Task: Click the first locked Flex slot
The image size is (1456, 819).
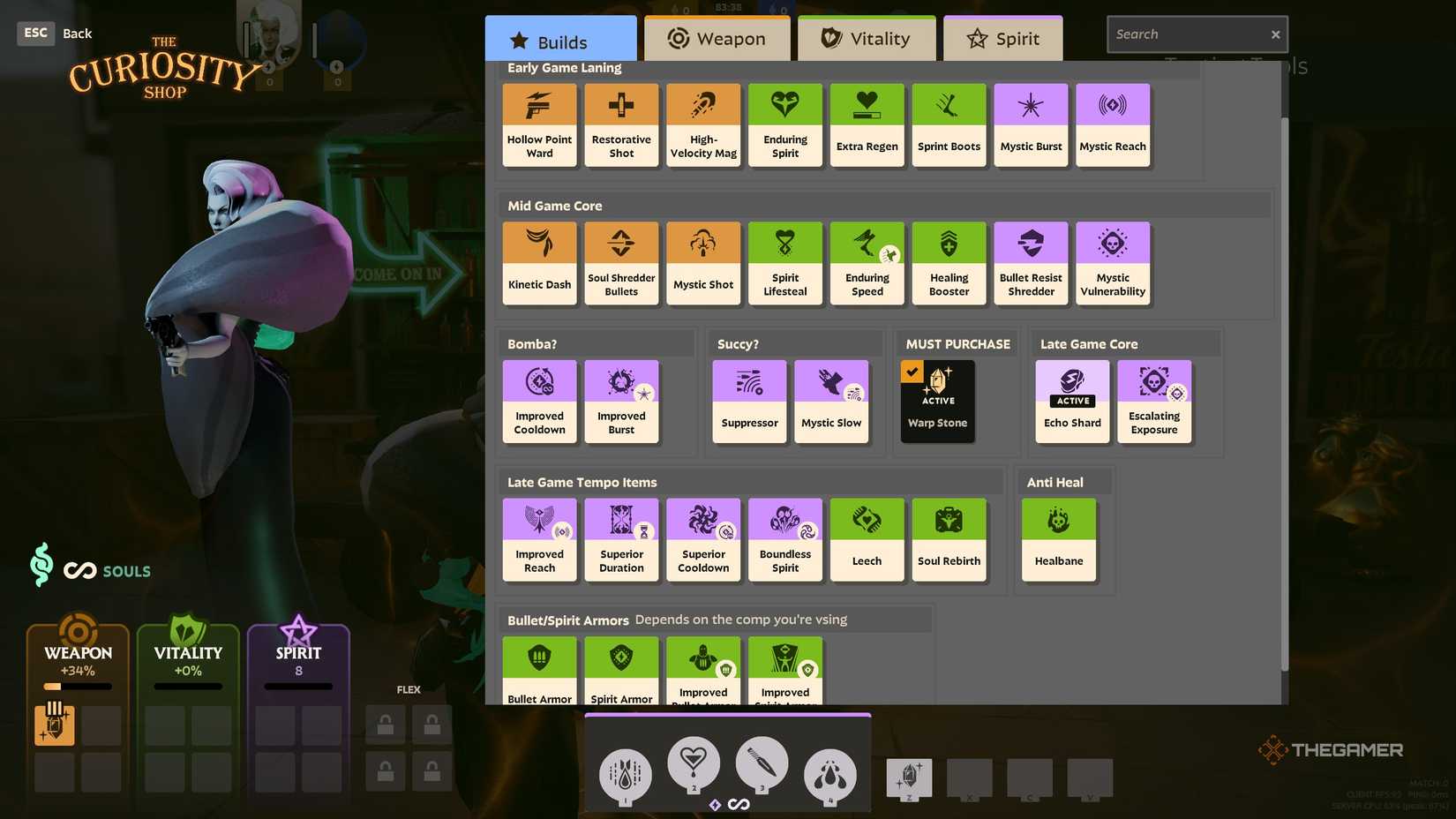Action: [386, 725]
